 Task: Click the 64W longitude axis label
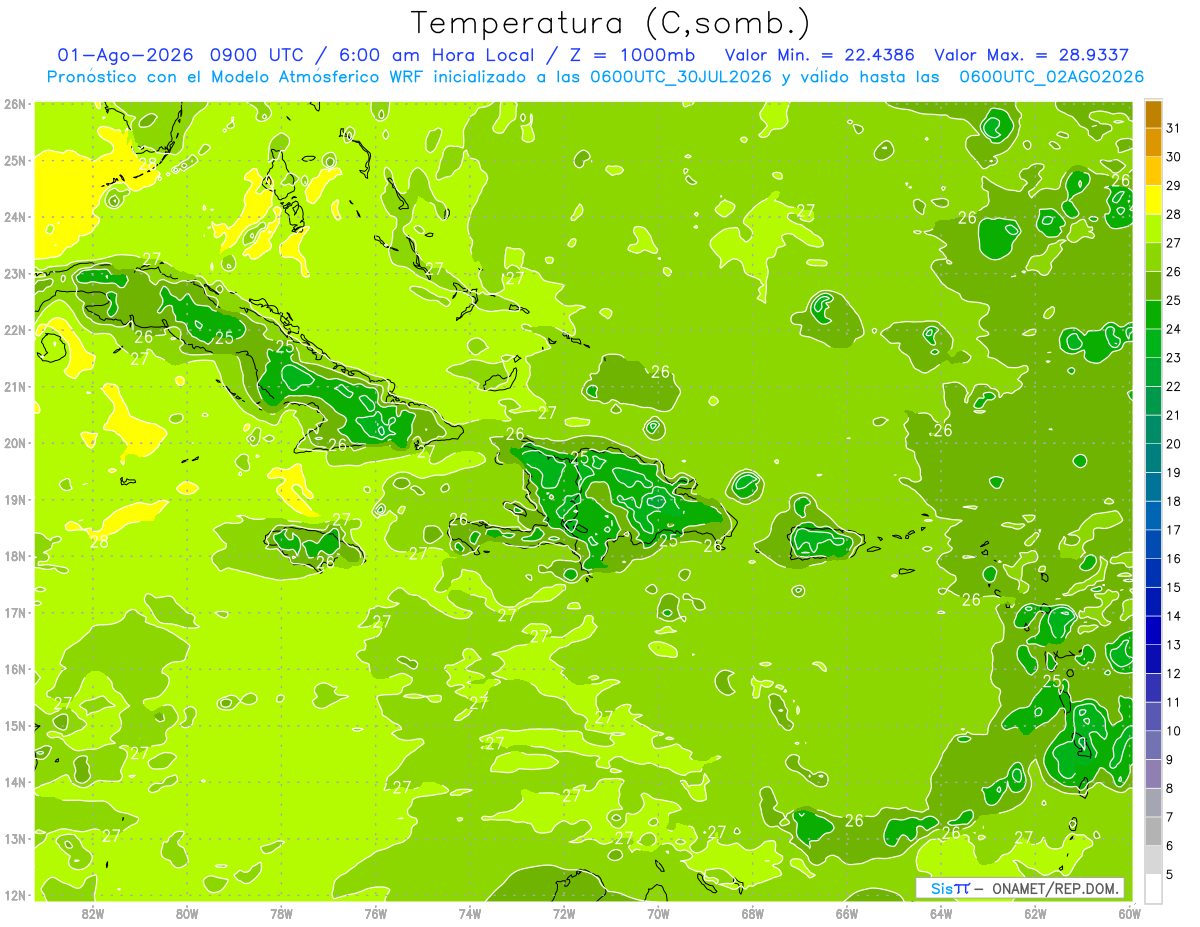[941, 913]
